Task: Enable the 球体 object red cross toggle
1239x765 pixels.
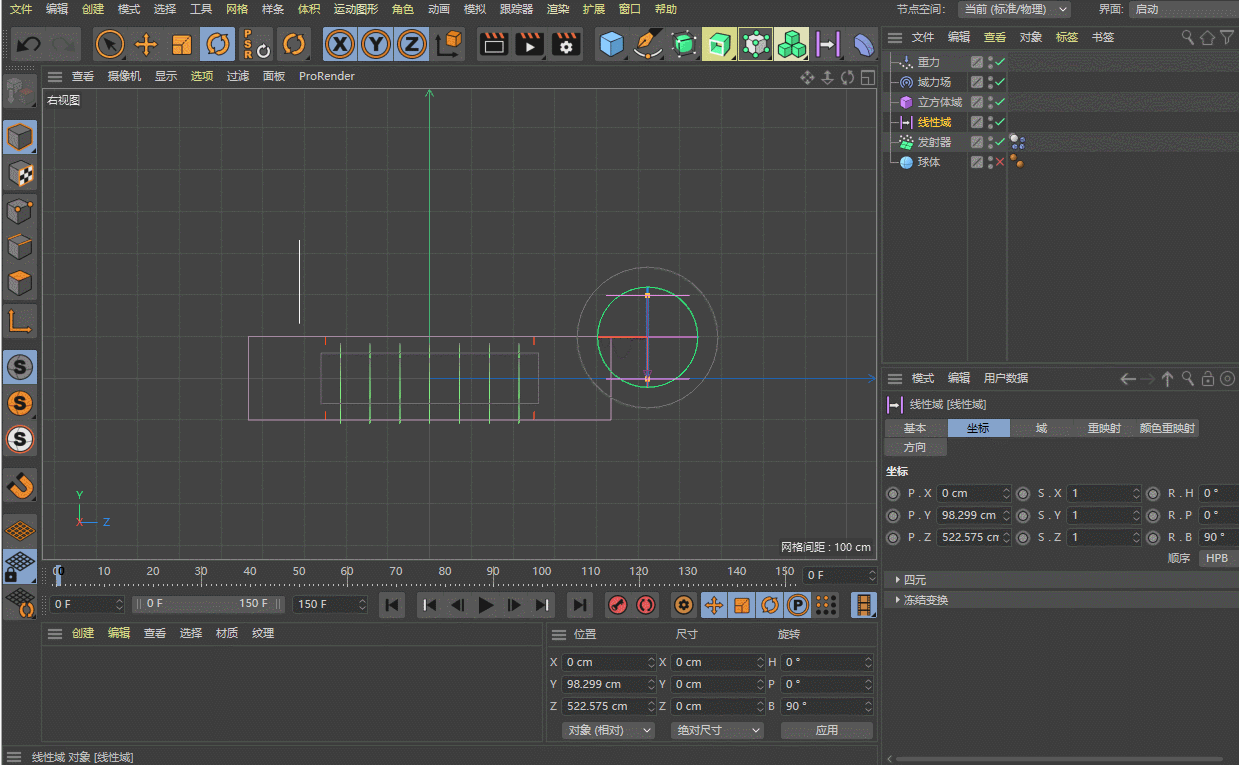Action: [x=999, y=162]
